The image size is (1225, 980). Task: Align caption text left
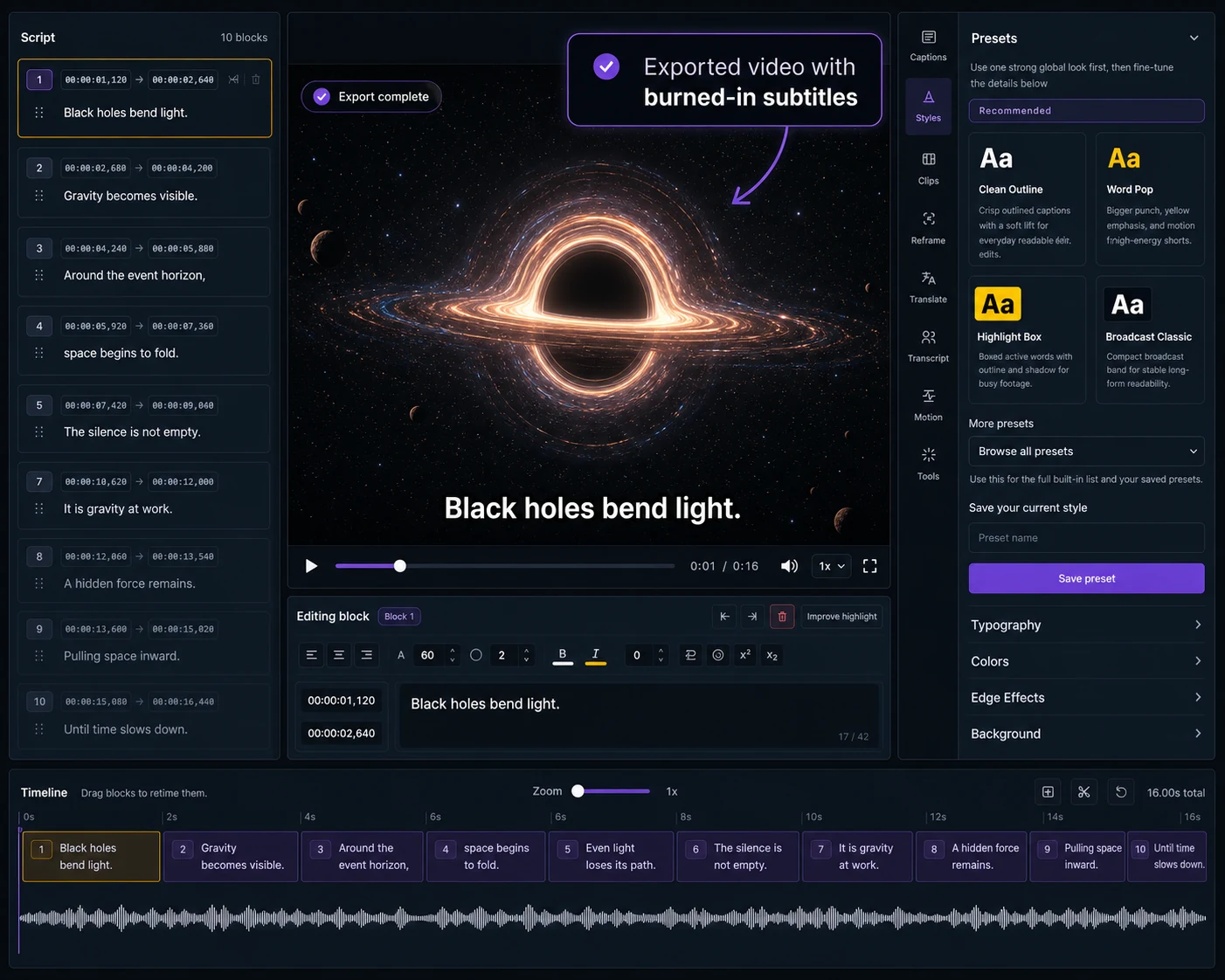pos(311,655)
